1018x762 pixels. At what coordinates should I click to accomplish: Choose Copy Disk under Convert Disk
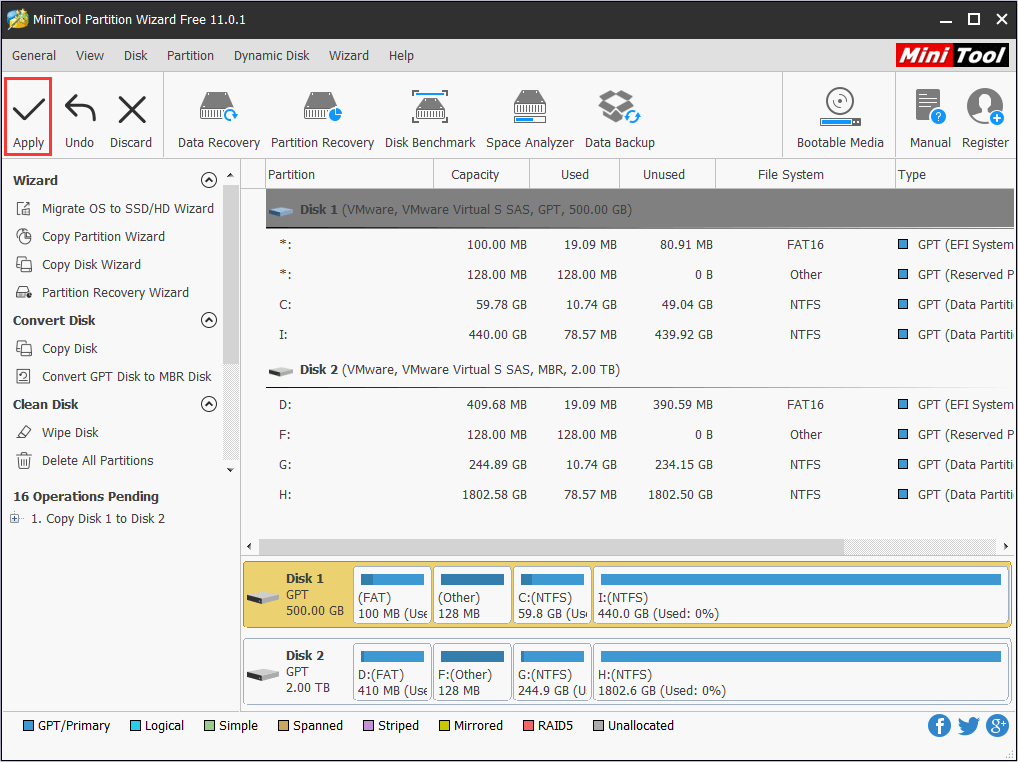click(56, 349)
